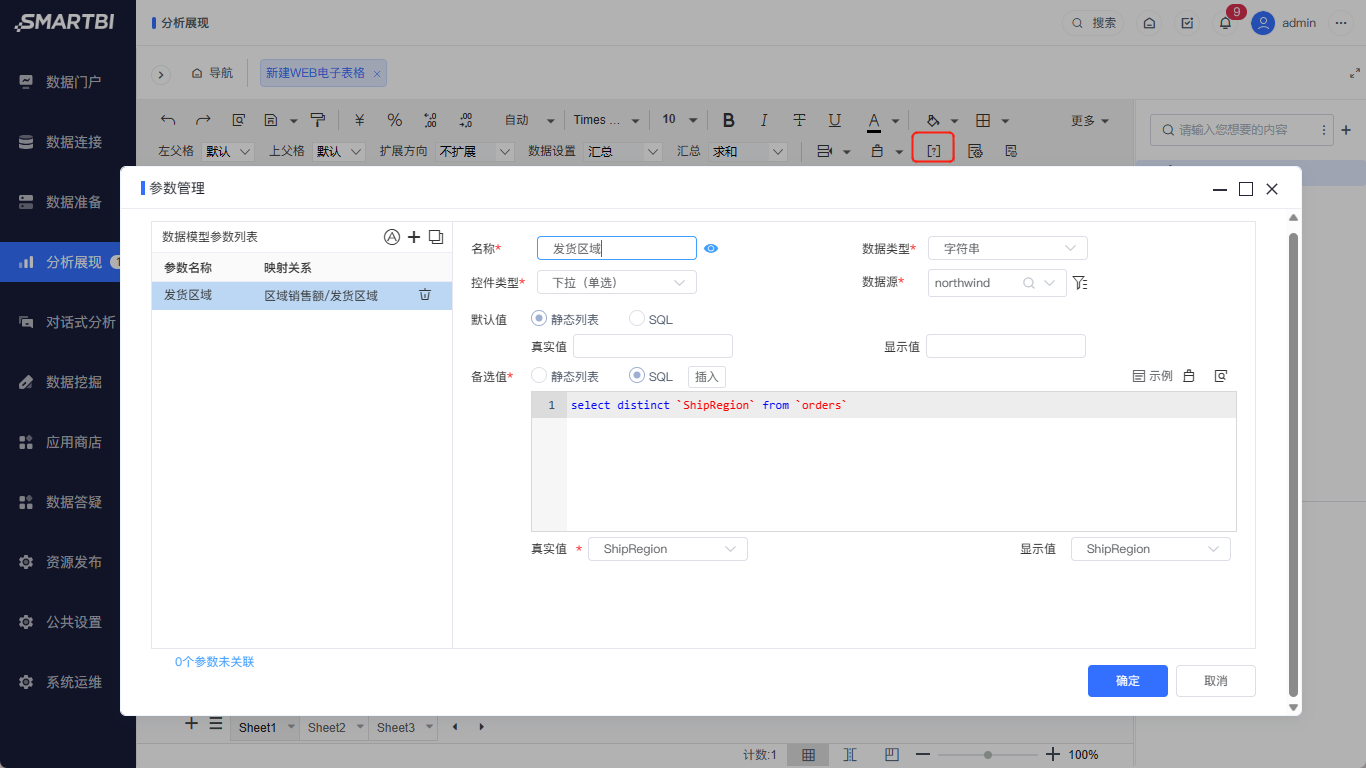The width and height of the screenshot is (1366, 768).
Task: Switch to the Sheet2 tab
Action: point(335,727)
